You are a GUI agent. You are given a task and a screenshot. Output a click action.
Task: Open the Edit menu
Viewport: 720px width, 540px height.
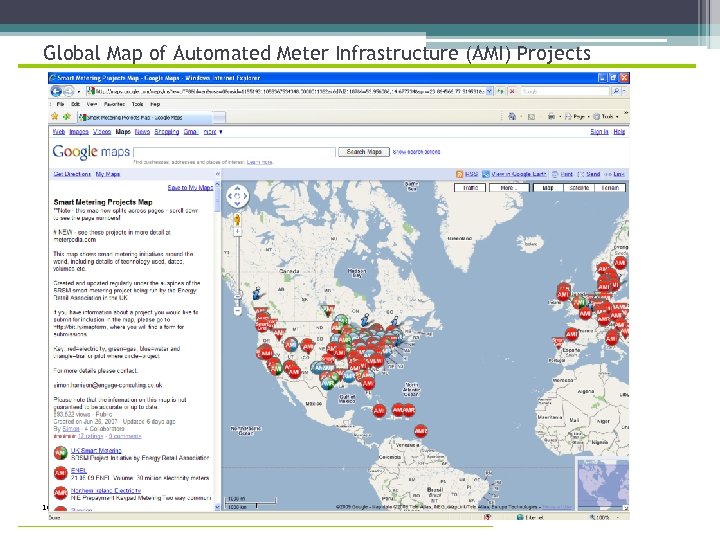75,104
